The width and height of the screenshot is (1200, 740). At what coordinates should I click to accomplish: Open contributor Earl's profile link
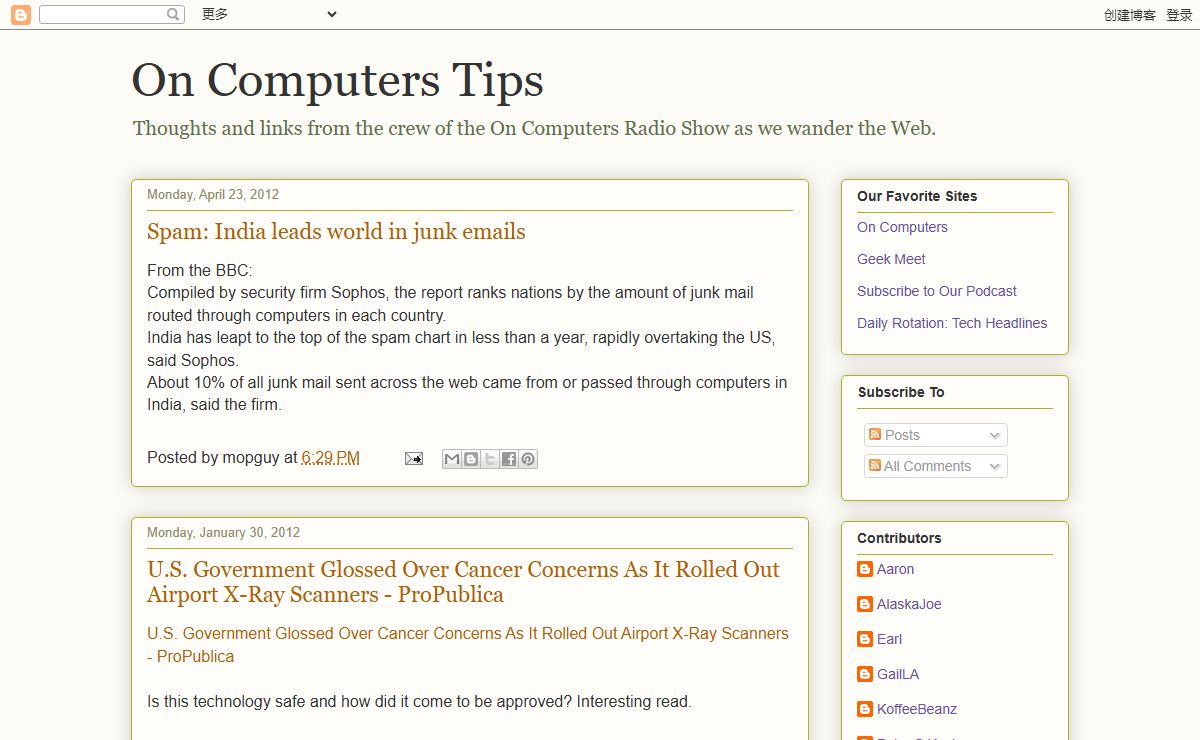889,639
